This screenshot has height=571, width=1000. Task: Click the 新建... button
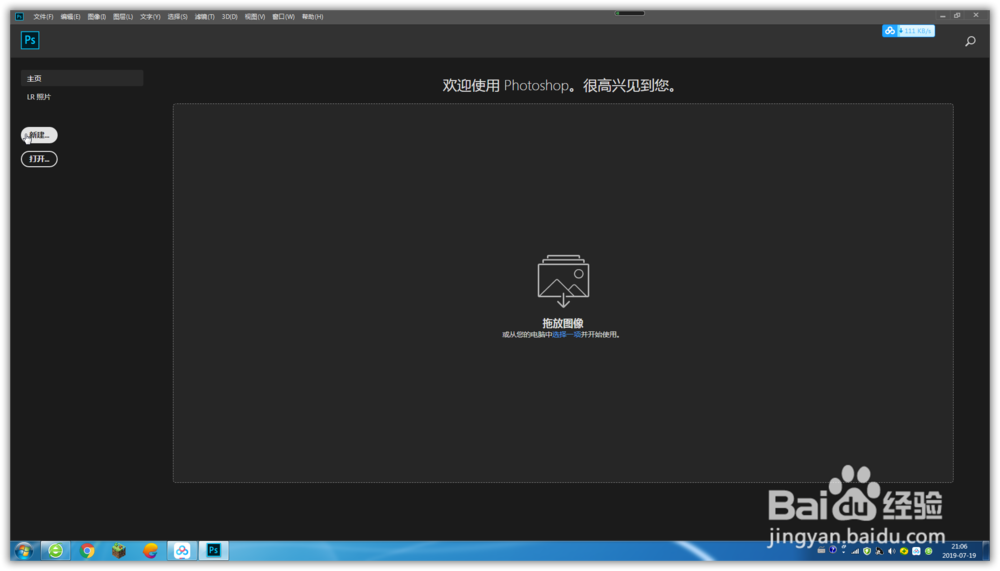[39, 135]
